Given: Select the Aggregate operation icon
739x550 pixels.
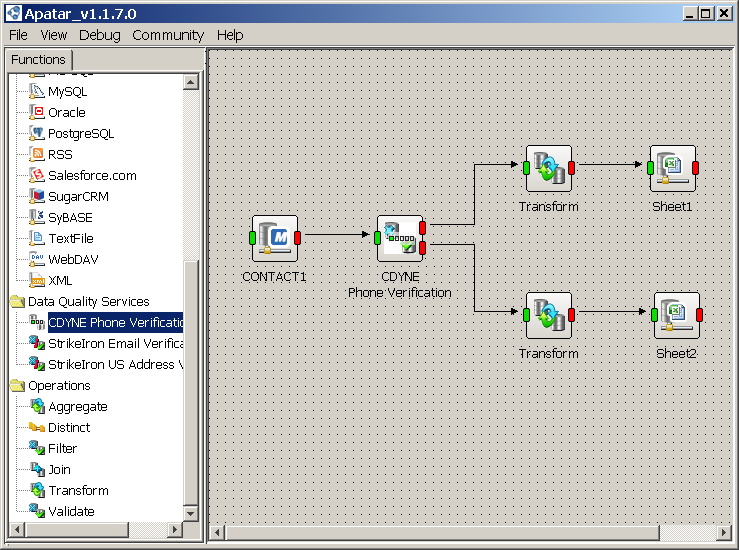Looking at the screenshot, I should click(37, 406).
